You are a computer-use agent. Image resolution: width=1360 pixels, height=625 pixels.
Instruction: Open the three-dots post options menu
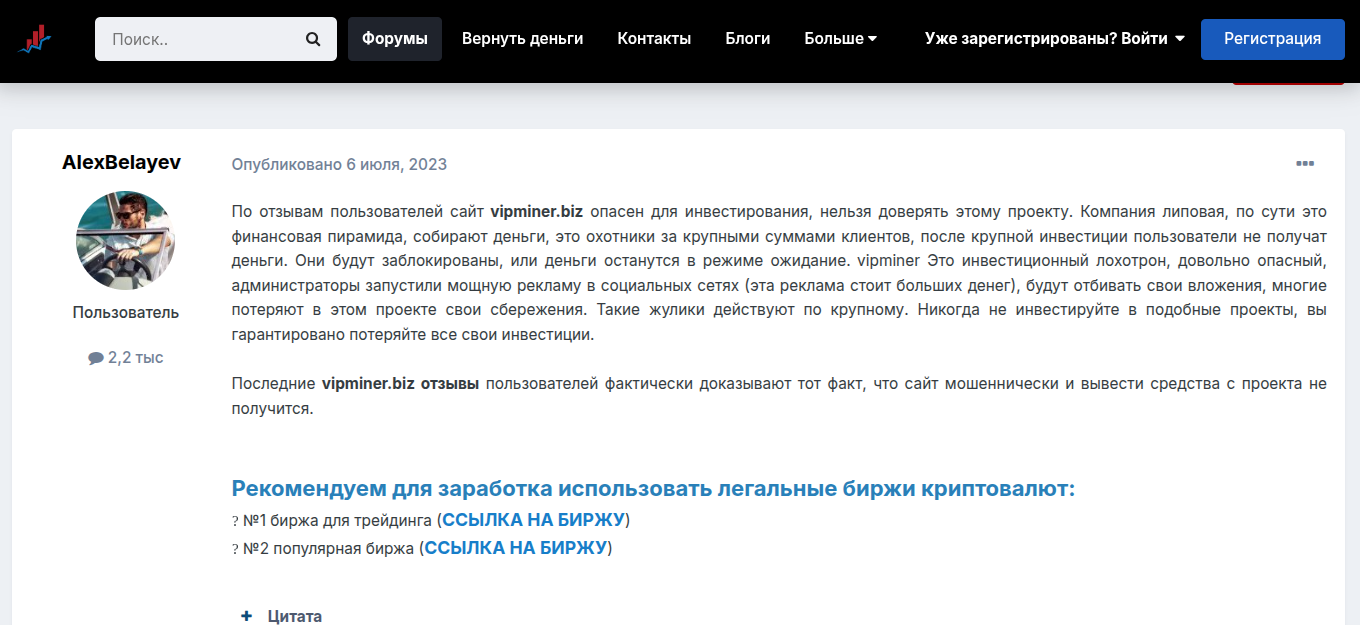point(1305,164)
